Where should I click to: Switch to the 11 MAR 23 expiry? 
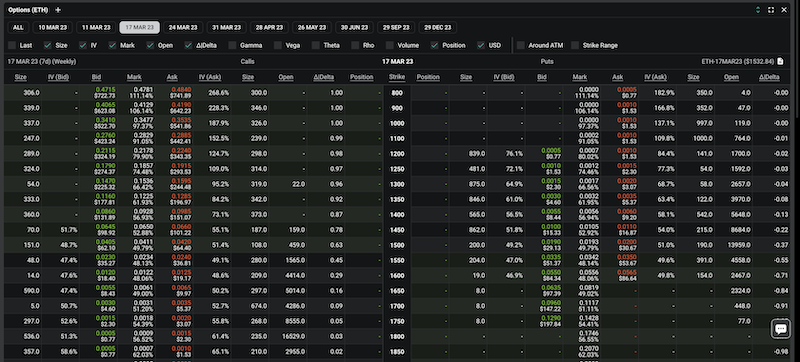point(96,28)
